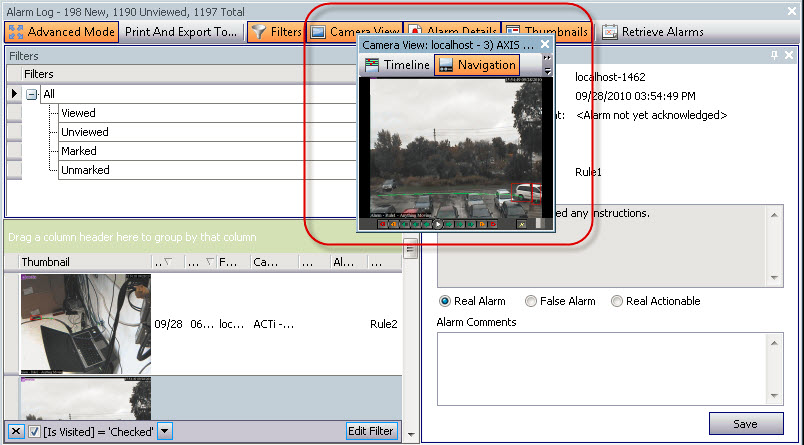Image resolution: width=804 pixels, height=445 pixels.
Task: Close the Alarm Details panel
Action: coord(789,55)
